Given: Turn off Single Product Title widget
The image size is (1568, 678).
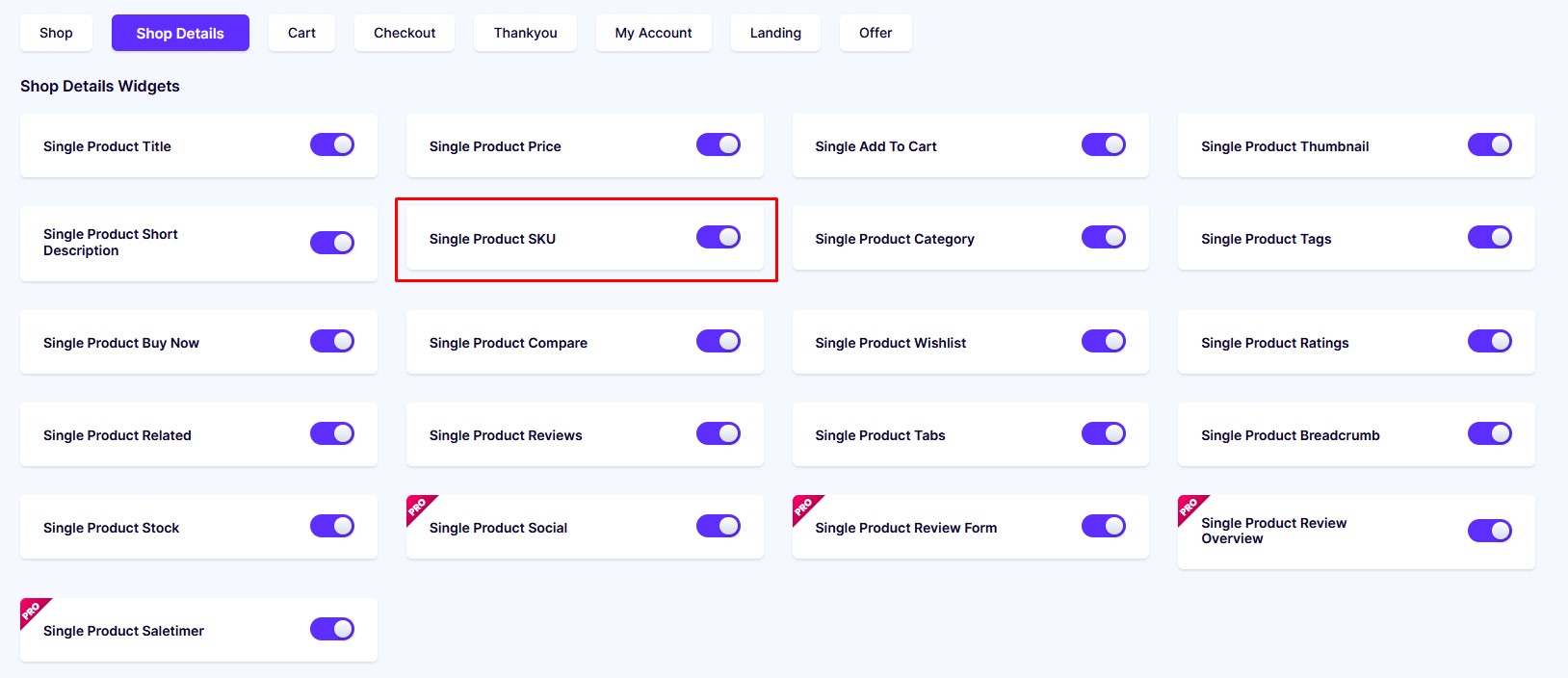Looking at the screenshot, I should (x=332, y=144).
